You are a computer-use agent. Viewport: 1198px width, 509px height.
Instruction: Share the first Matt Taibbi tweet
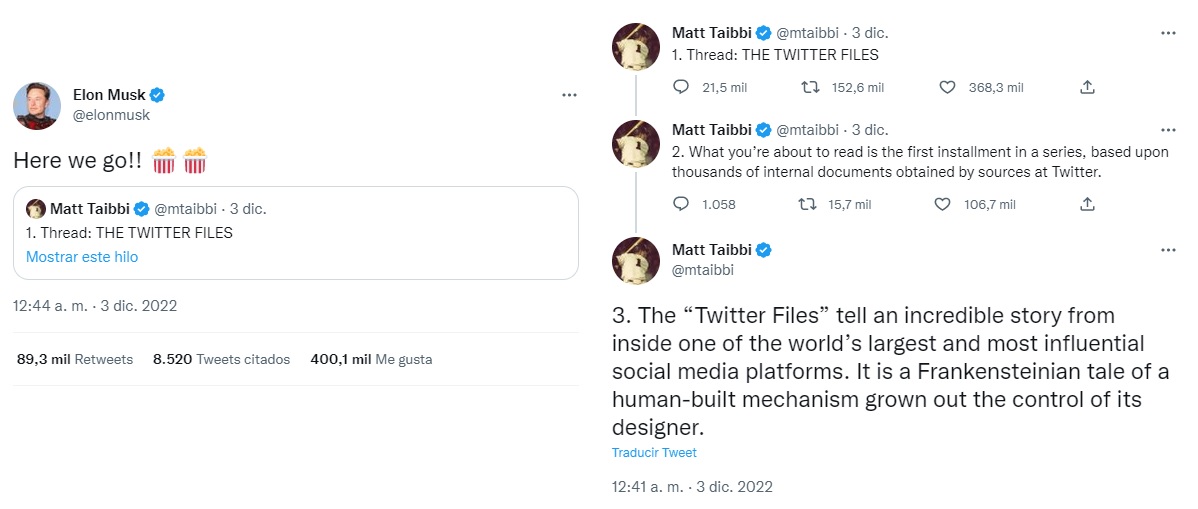[1087, 88]
